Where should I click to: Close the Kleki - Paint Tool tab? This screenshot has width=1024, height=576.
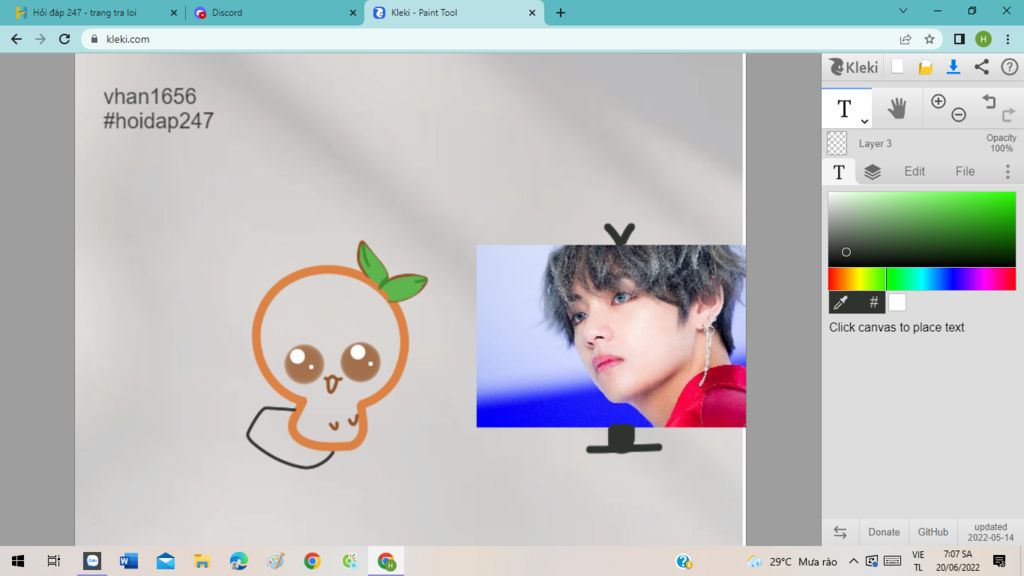pyautogui.click(x=532, y=12)
